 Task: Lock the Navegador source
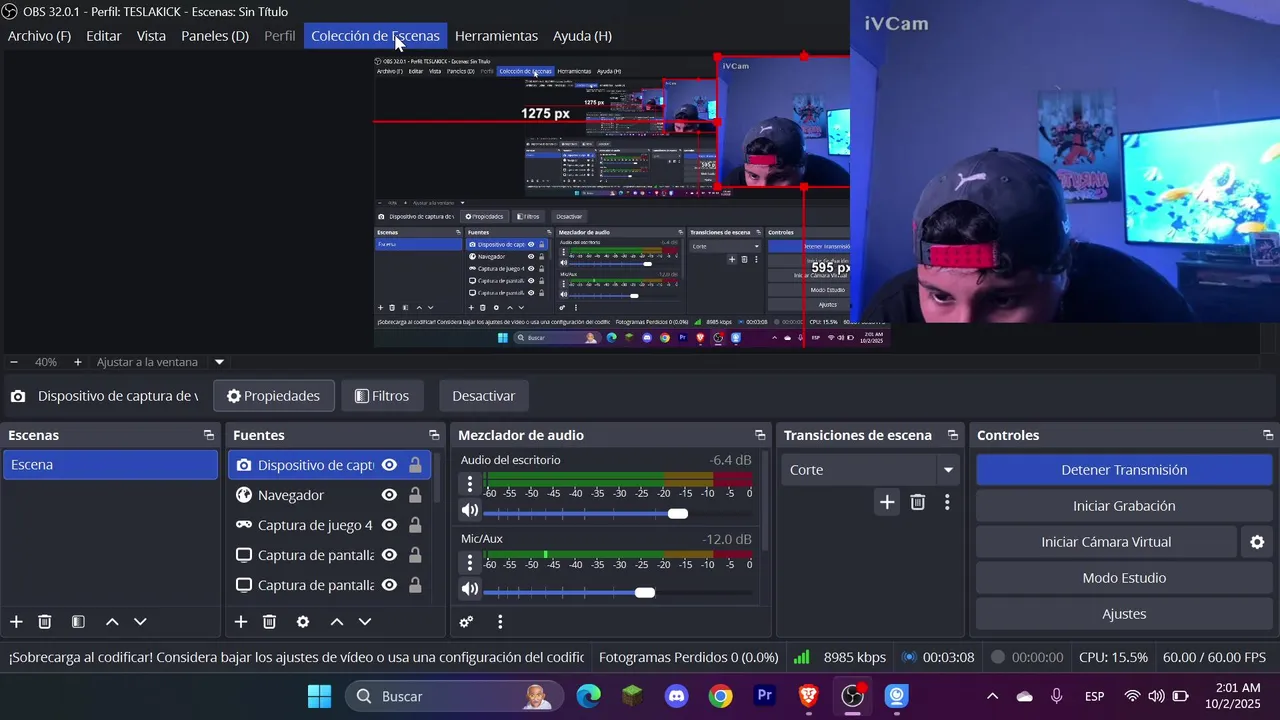pyautogui.click(x=415, y=495)
